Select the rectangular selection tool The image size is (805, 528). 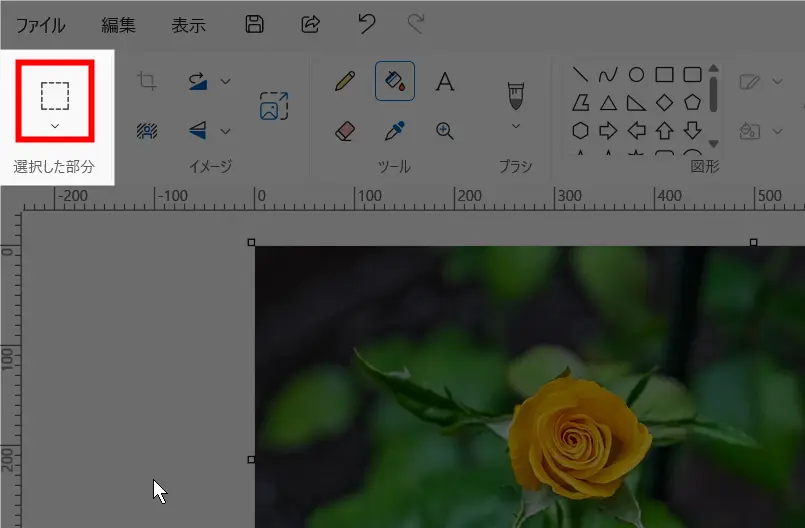click(55, 94)
